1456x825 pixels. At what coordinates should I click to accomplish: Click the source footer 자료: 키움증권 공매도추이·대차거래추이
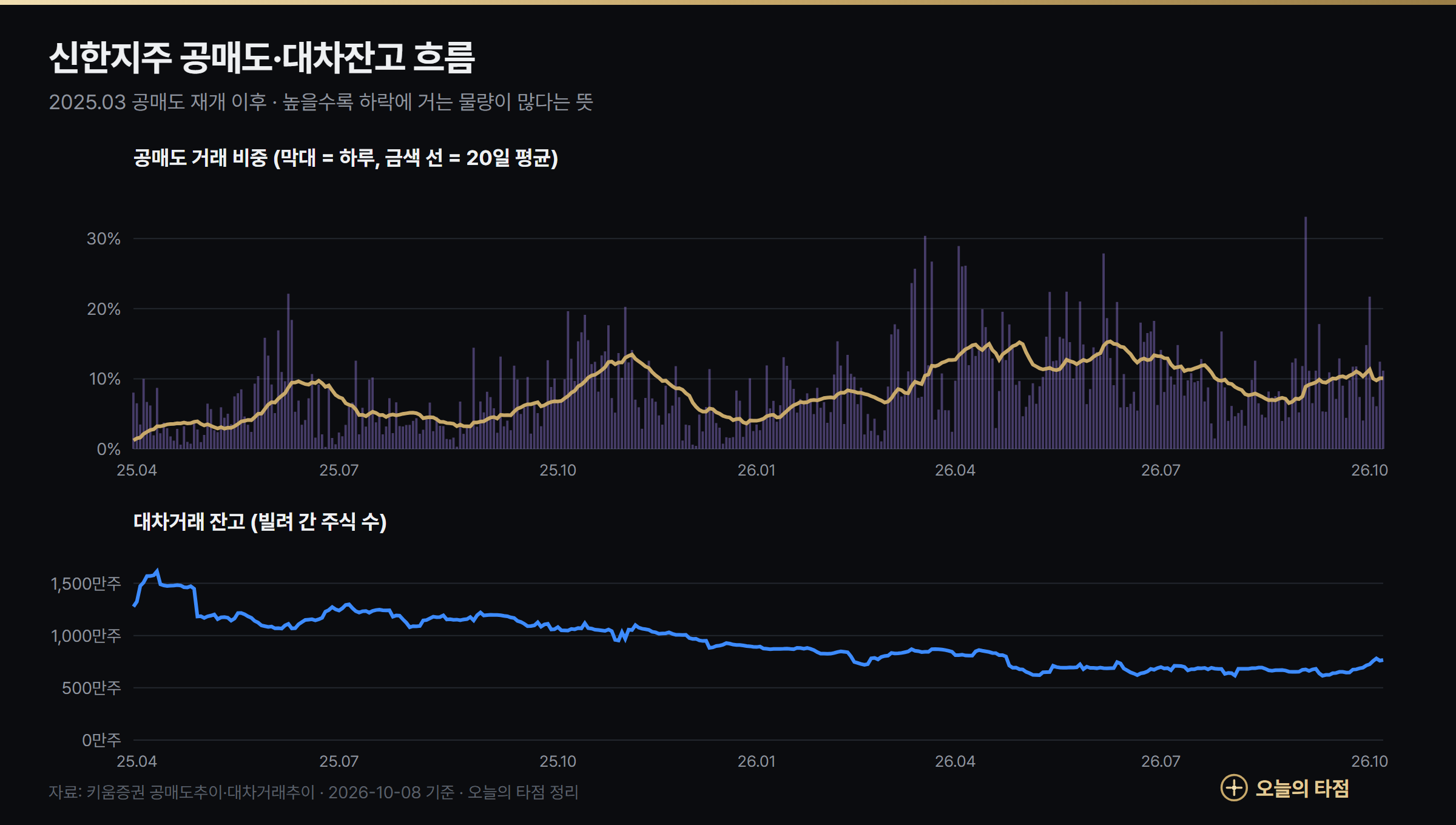coord(313,792)
